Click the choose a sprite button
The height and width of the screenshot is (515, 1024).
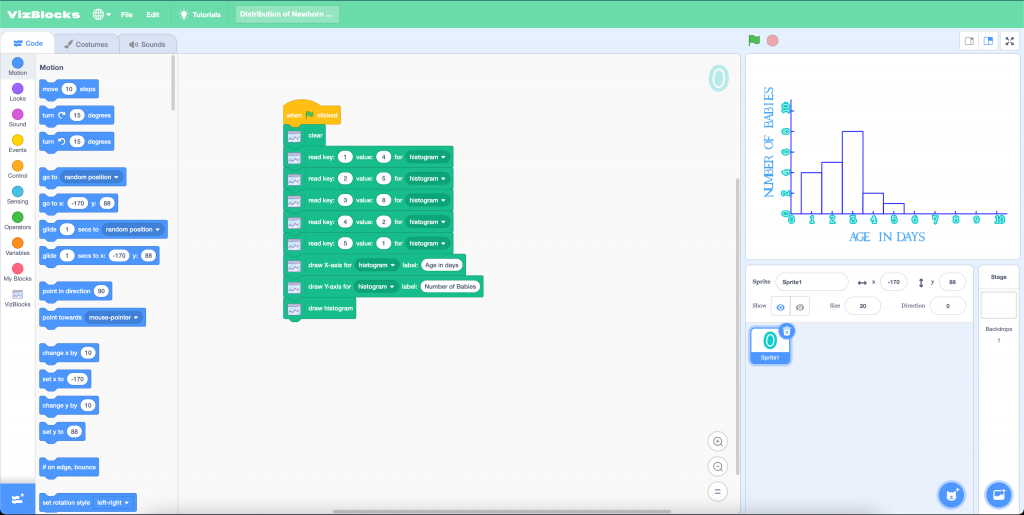click(951, 494)
